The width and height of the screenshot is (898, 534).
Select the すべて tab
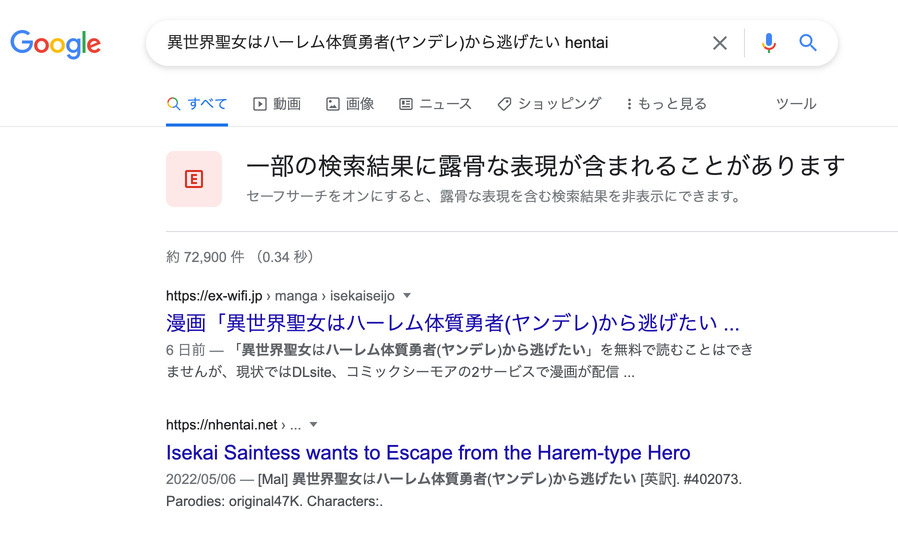(197, 104)
